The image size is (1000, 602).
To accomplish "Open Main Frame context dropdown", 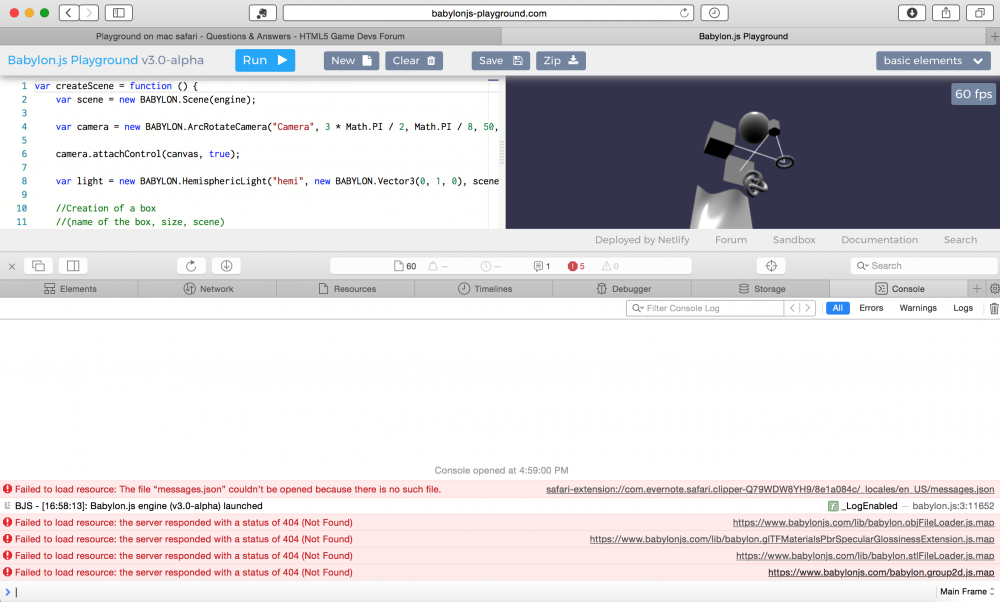I will coord(967,592).
